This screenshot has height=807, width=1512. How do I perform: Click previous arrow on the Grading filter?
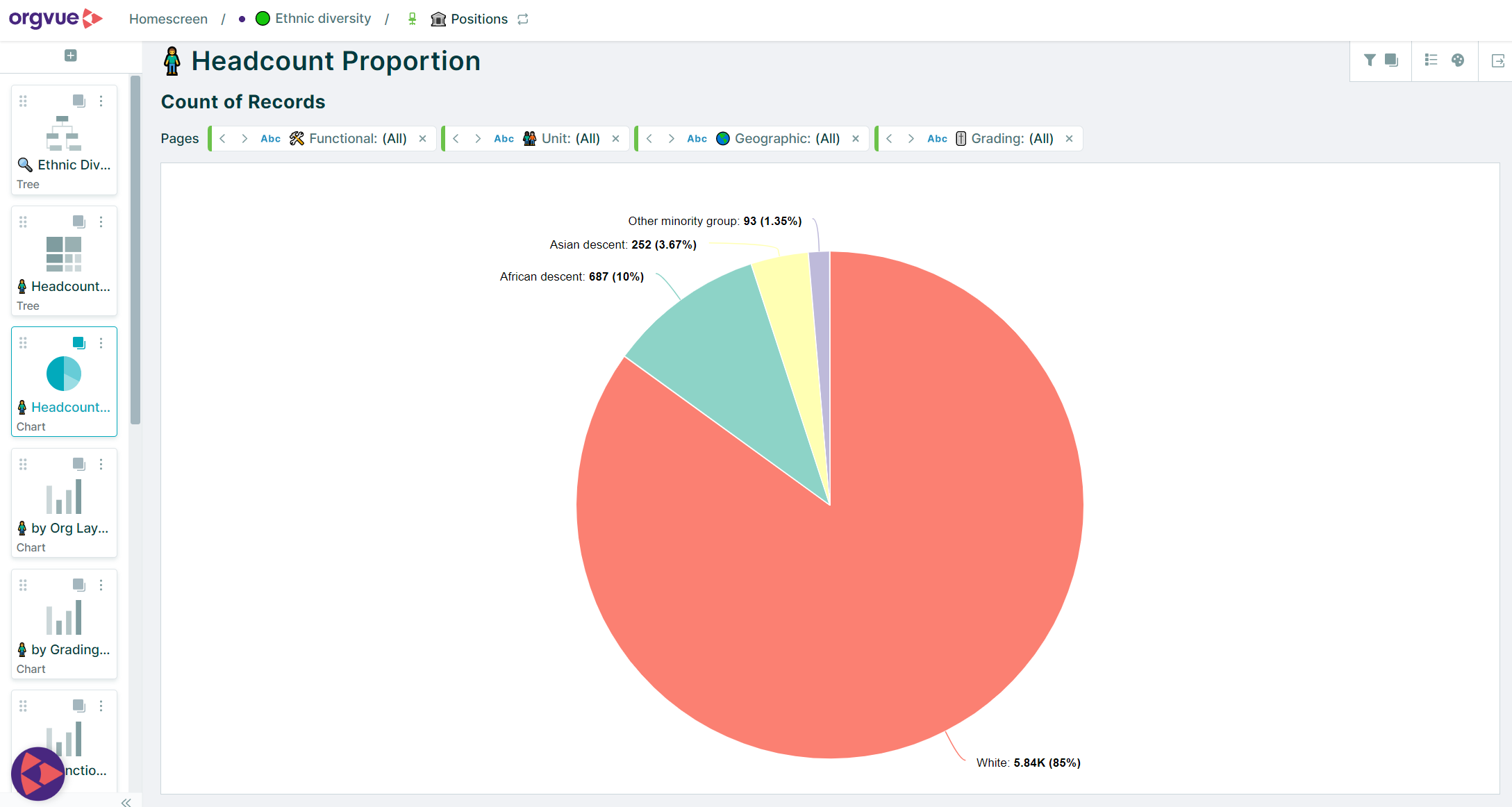pos(889,138)
